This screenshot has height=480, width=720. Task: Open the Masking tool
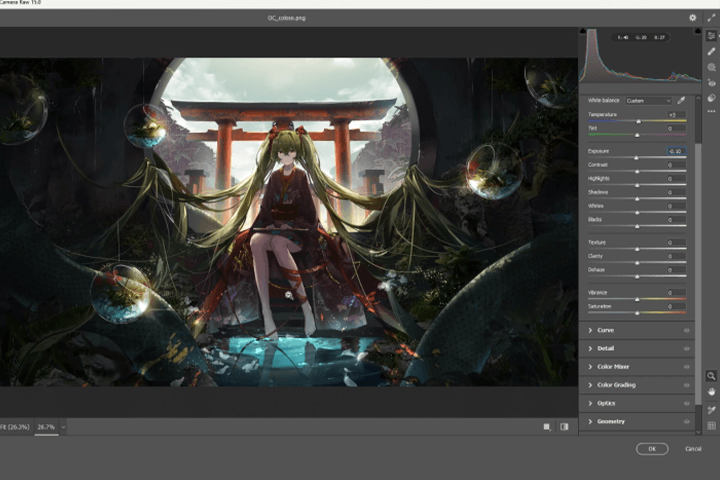pos(711,67)
